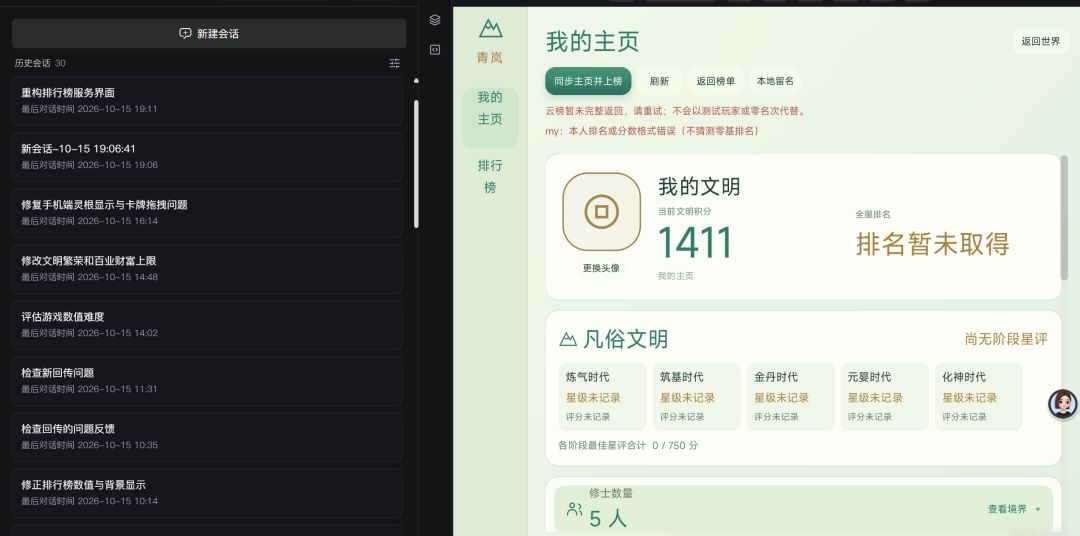Click the 炼气时代 stage card

[602, 397]
